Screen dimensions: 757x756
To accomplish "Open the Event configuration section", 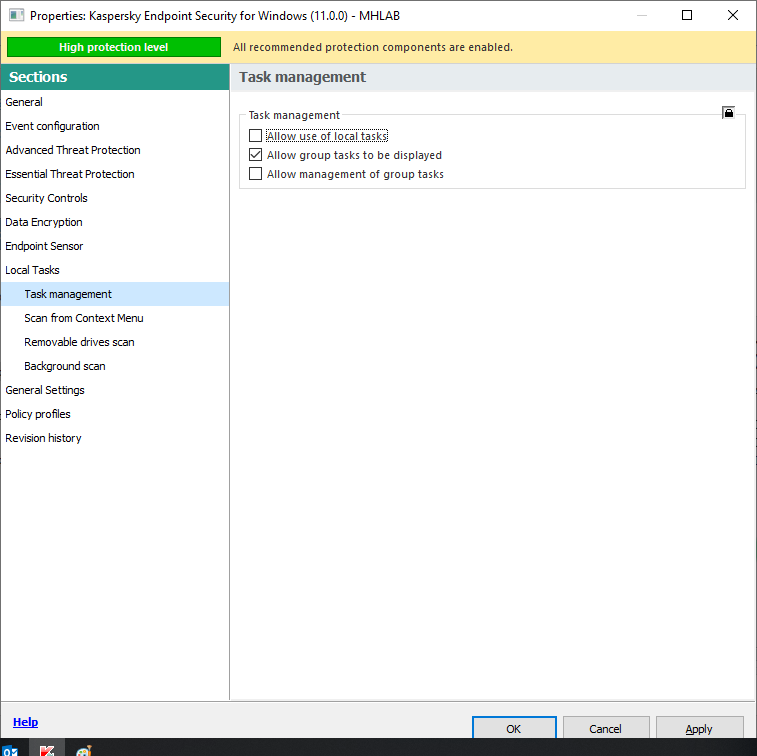I will (x=115, y=126).
